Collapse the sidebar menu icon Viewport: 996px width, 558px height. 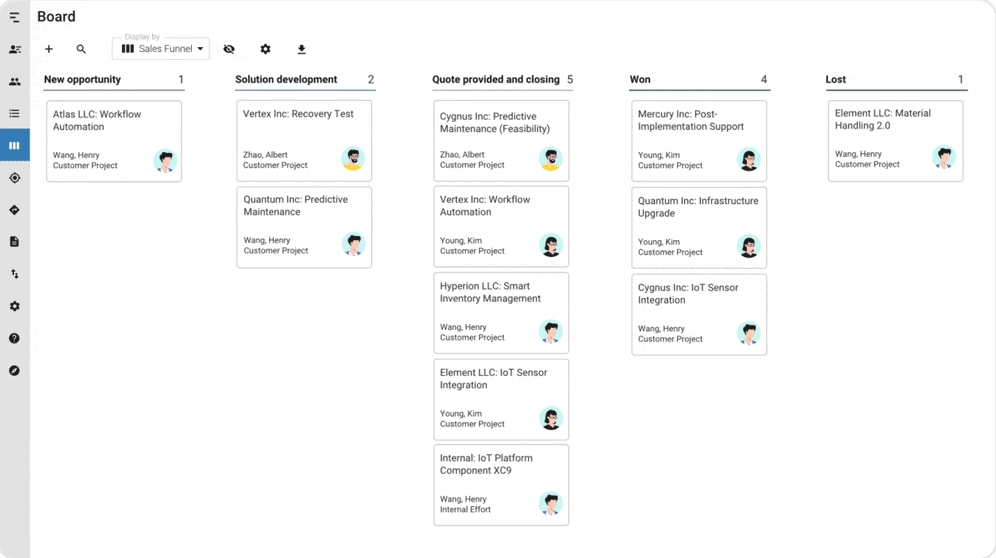[x=14, y=17]
